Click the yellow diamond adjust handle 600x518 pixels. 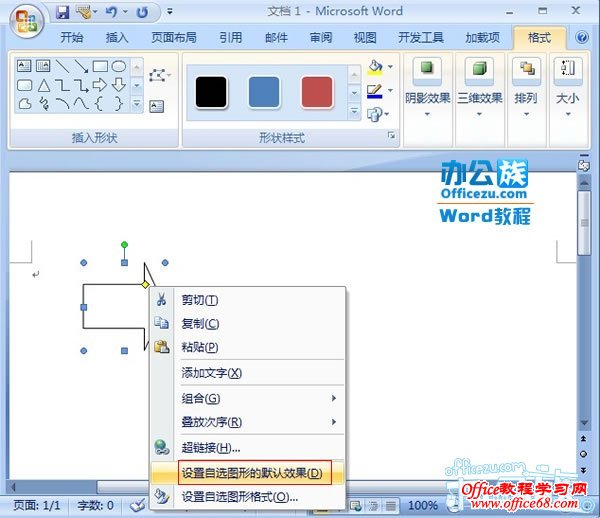coord(145,284)
